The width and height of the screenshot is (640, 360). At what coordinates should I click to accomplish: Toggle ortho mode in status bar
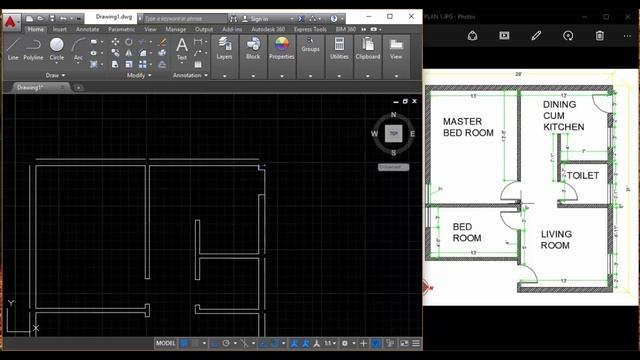214,344
